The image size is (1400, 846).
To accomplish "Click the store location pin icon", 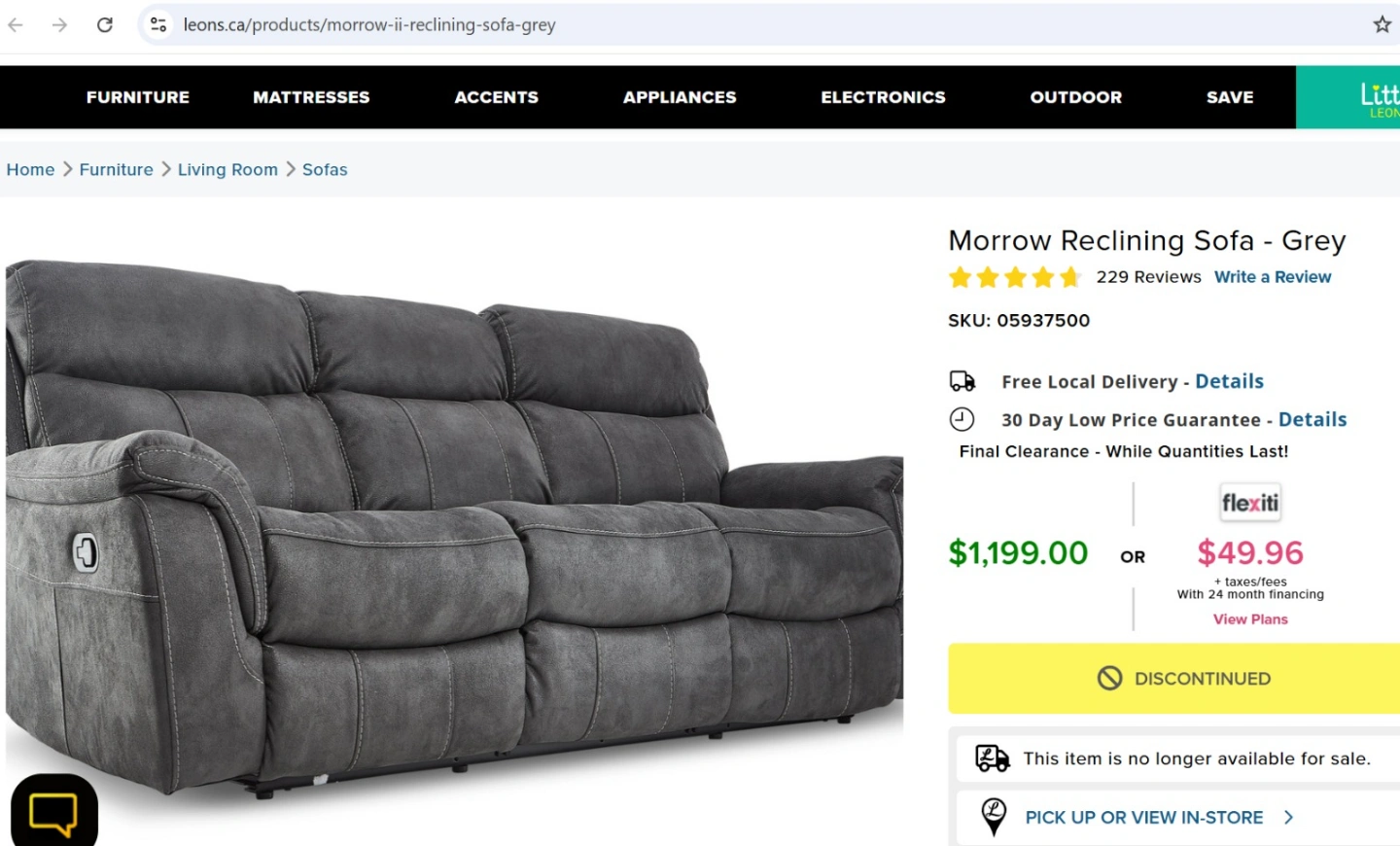I will coord(994,817).
